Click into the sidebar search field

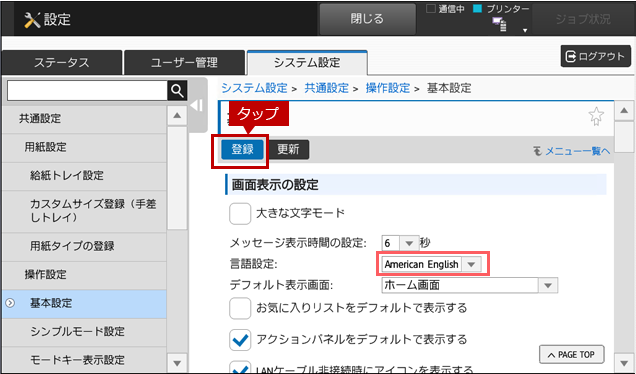pos(87,90)
